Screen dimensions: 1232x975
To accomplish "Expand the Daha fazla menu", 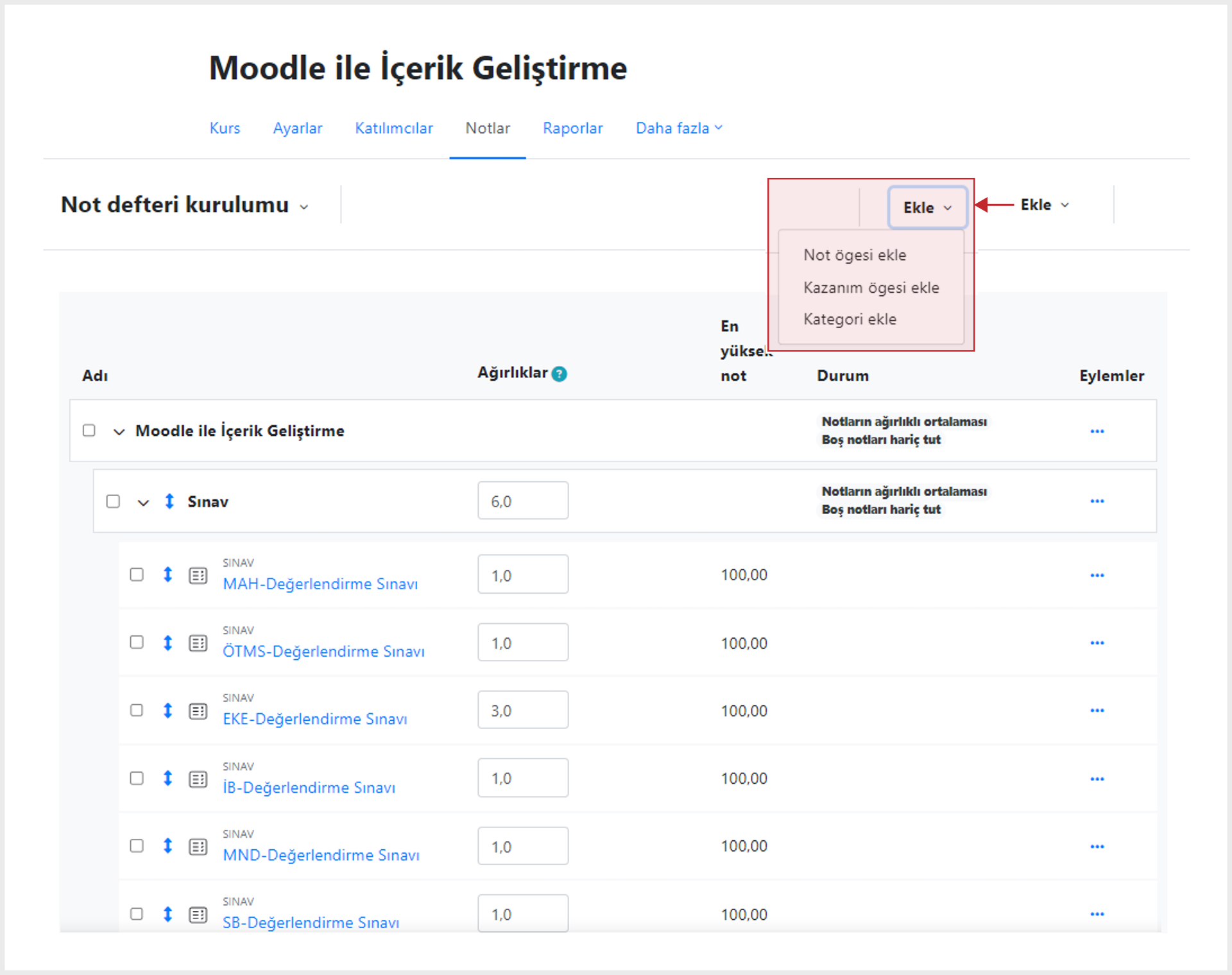I will [679, 128].
